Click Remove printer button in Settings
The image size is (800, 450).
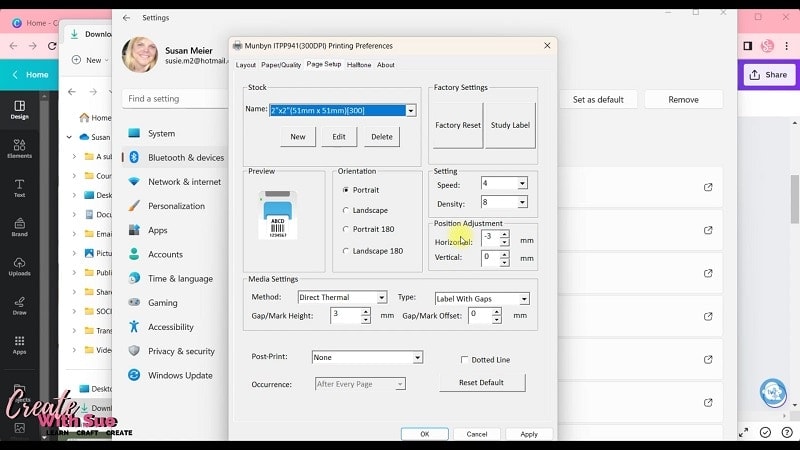(x=683, y=99)
